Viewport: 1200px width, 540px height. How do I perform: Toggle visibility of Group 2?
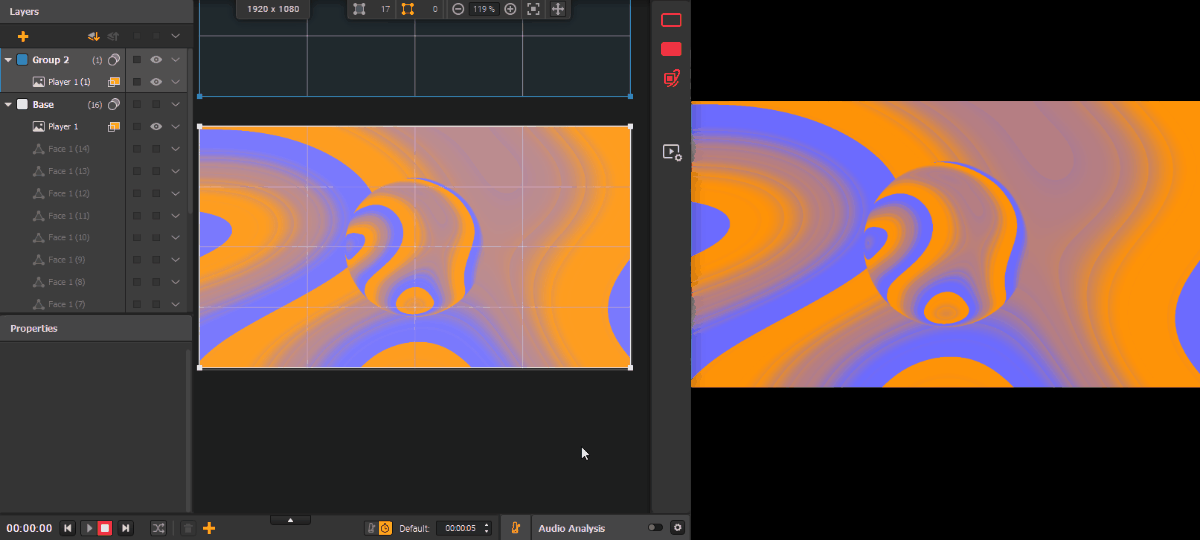(x=156, y=60)
